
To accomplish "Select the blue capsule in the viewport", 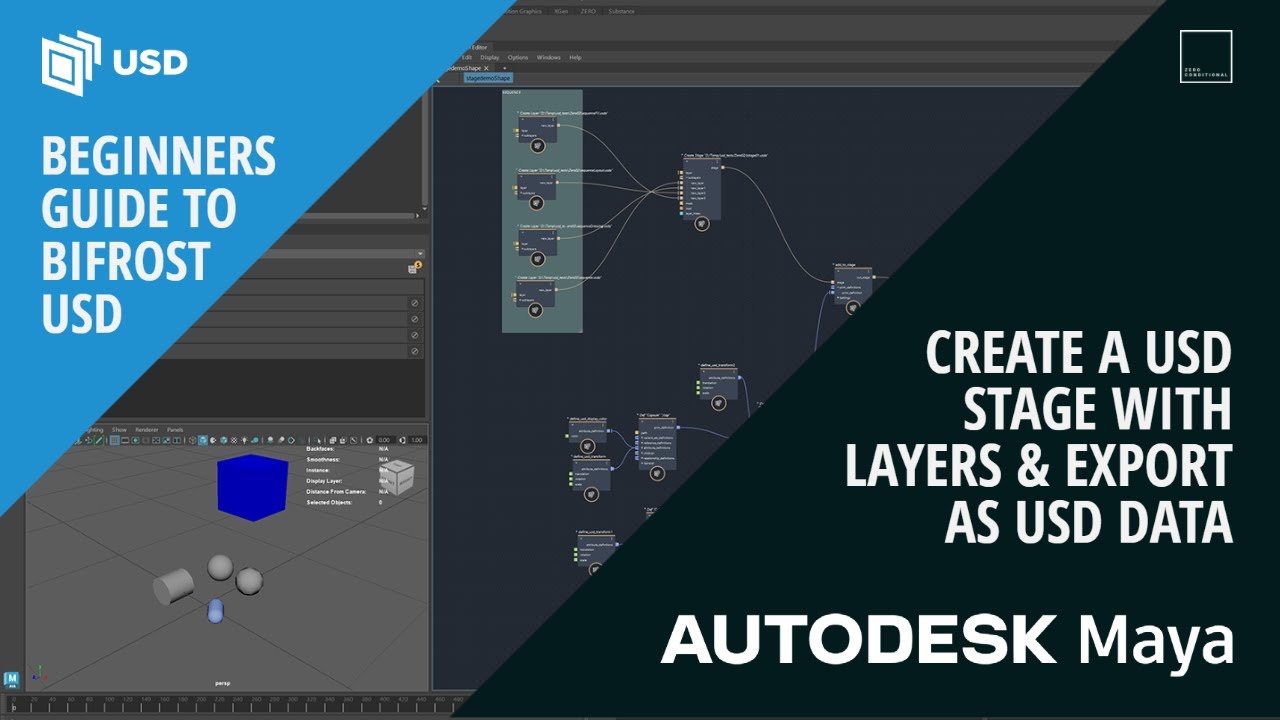I will pos(215,611).
